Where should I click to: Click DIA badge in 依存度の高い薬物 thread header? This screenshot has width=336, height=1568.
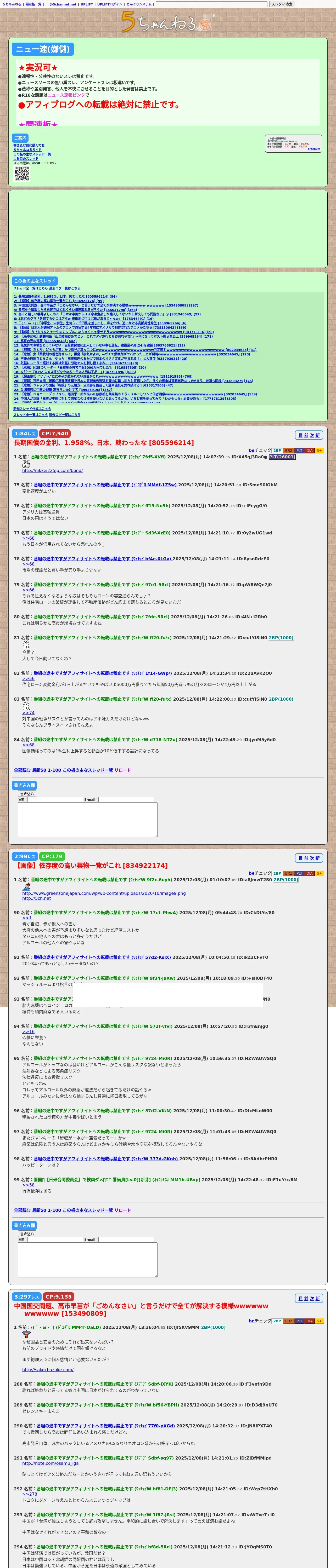click(x=310, y=873)
